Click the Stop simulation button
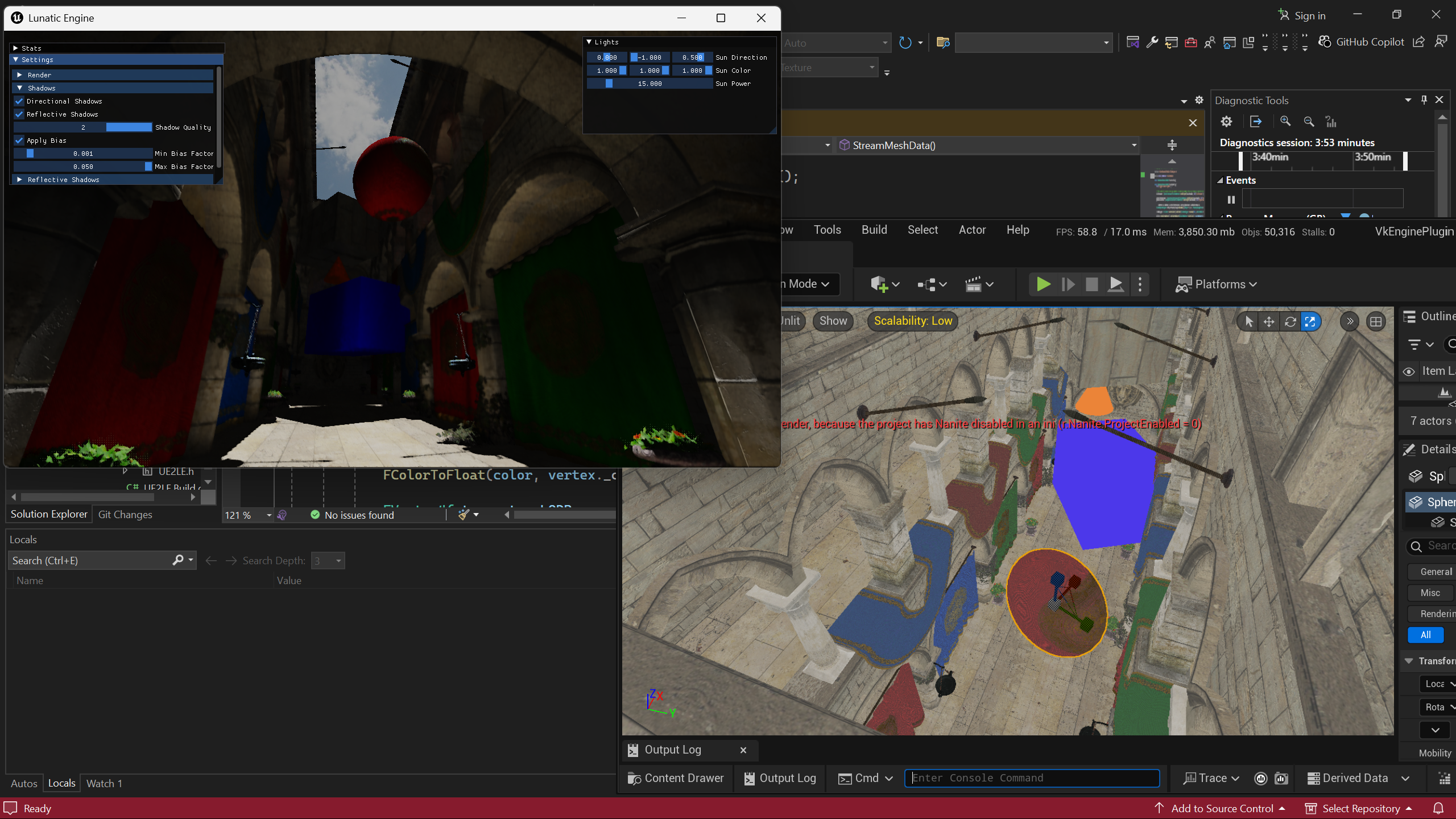 click(1091, 284)
